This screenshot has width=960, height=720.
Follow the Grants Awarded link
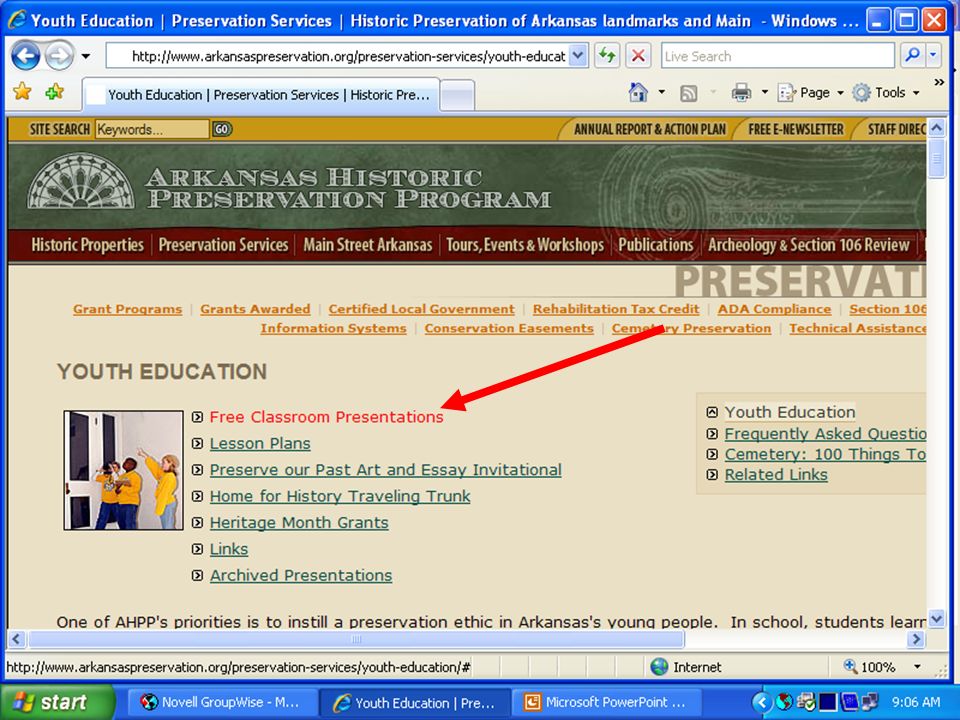point(255,309)
